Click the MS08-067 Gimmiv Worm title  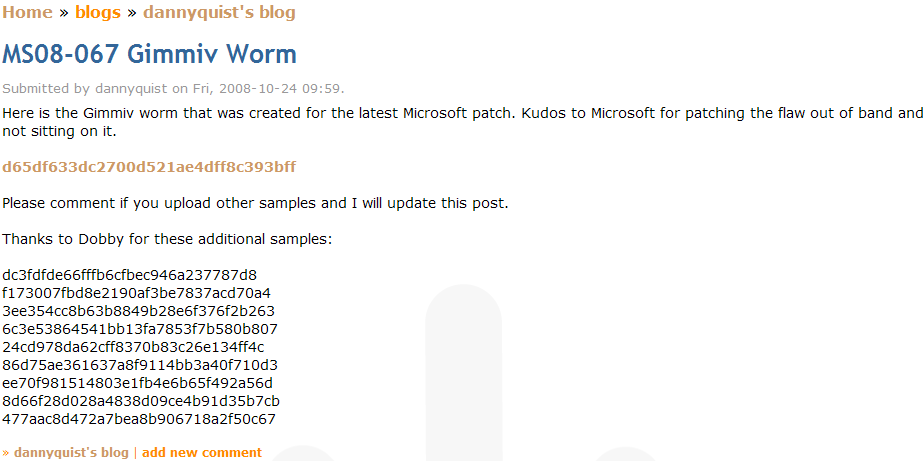[150, 53]
